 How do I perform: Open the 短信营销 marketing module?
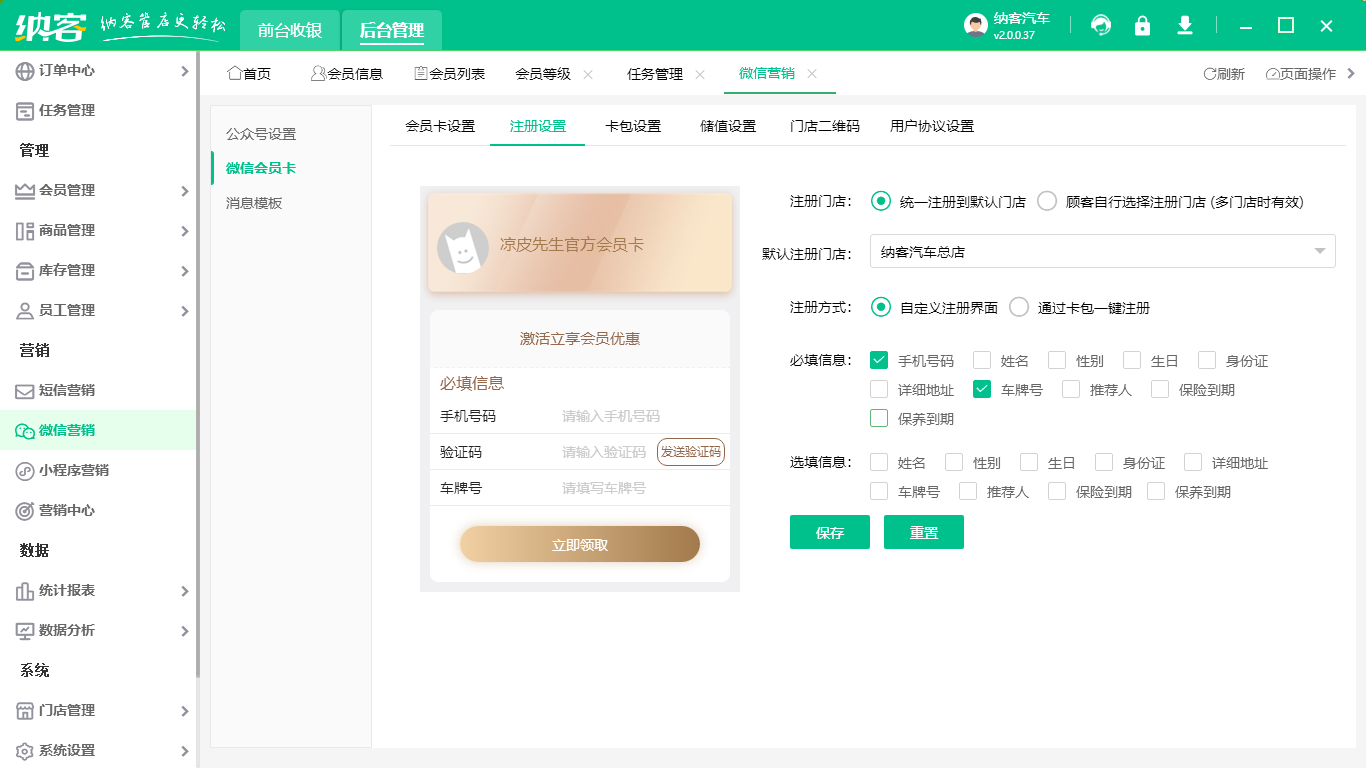click(x=60, y=390)
